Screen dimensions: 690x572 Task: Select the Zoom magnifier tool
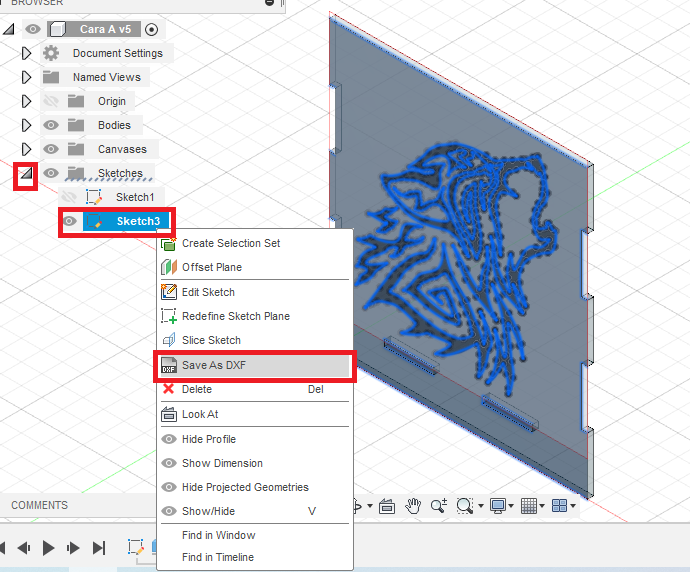click(x=439, y=506)
